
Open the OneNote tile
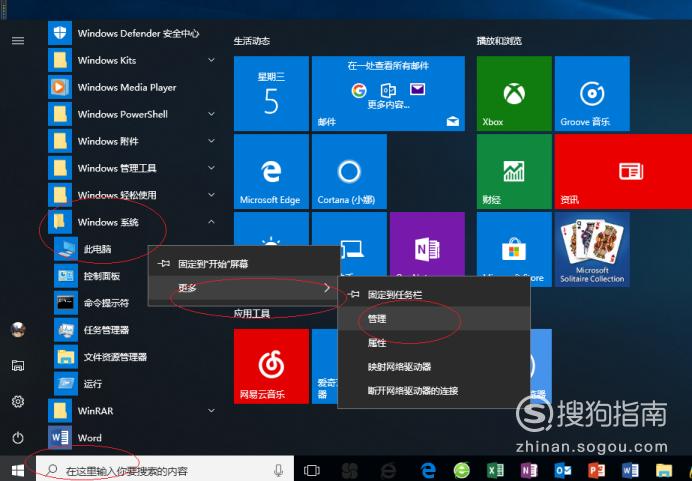(427, 244)
